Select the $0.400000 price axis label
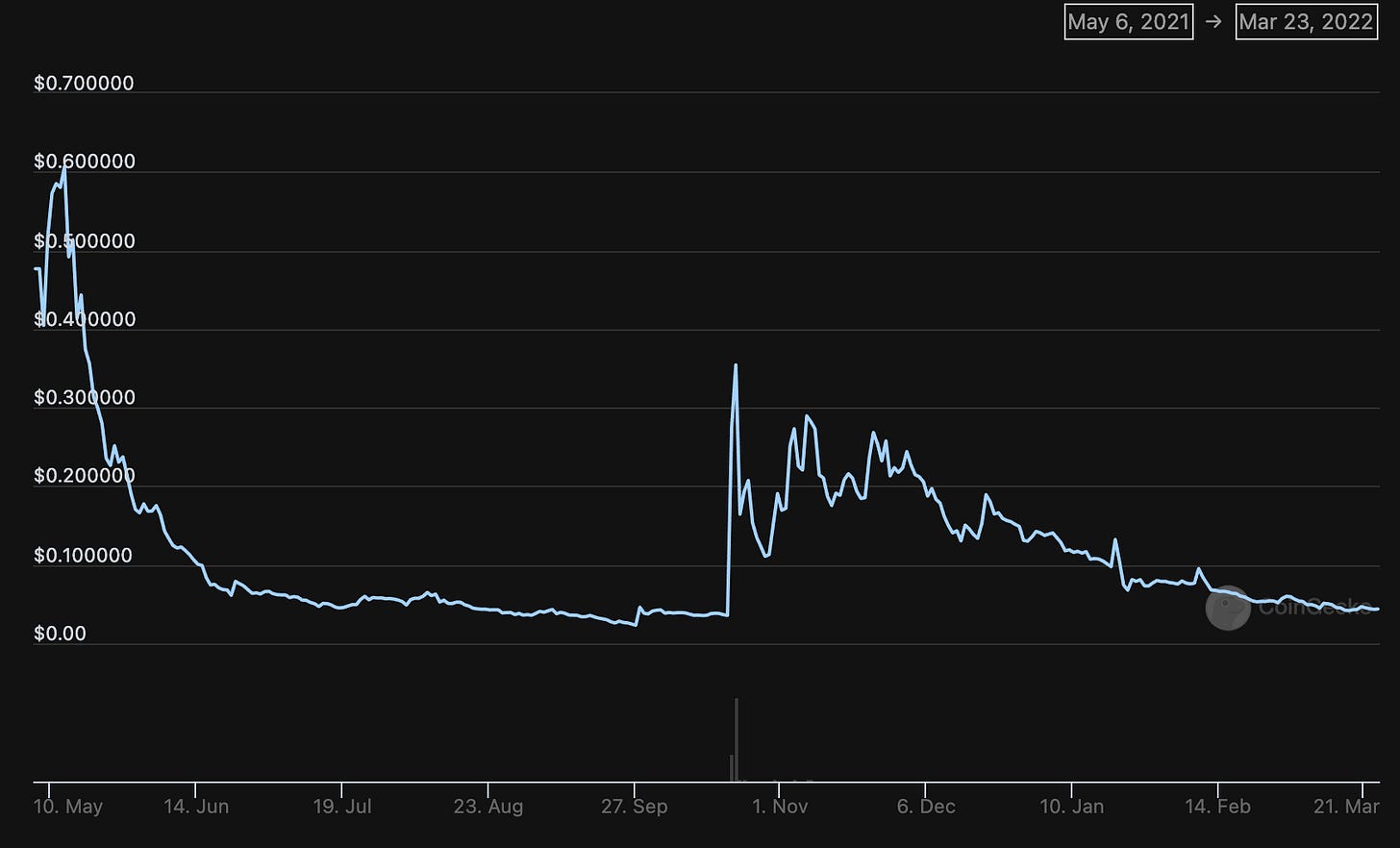 [84, 319]
